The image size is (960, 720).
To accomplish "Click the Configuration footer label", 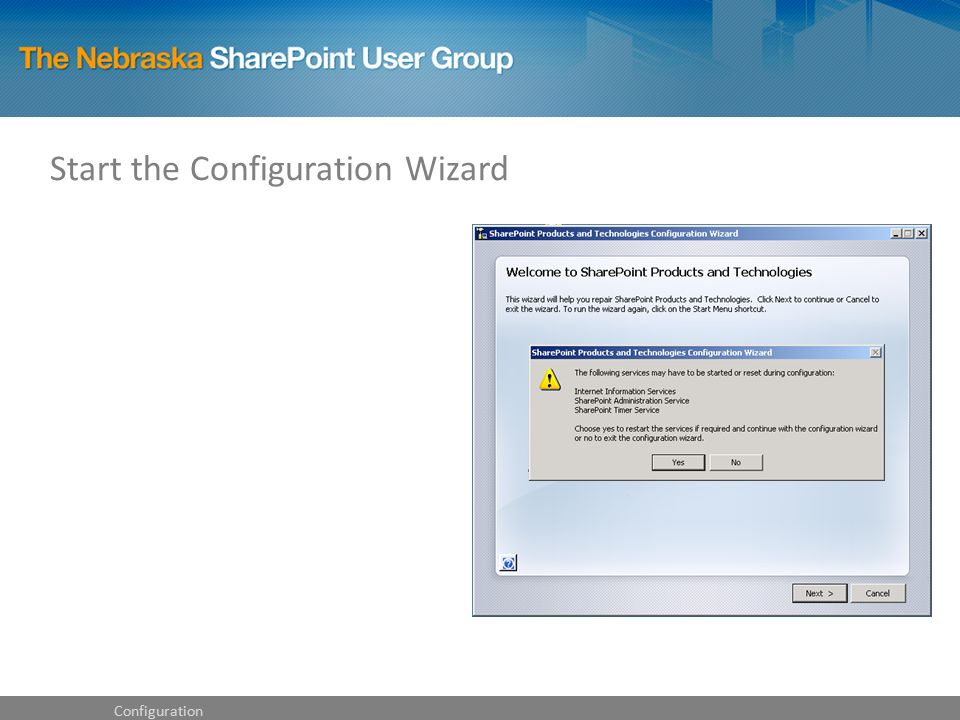I will (158, 711).
